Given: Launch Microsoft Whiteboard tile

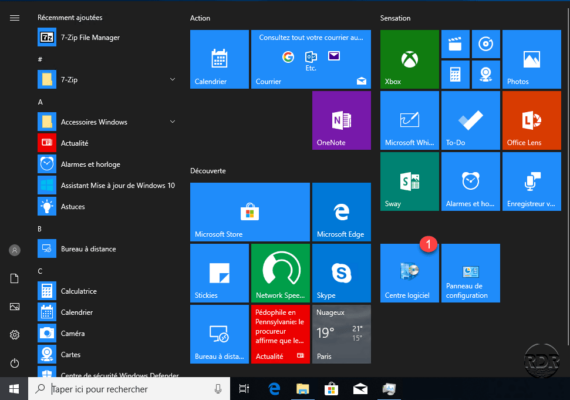Looking at the screenshot, I should tap(409, 120).
